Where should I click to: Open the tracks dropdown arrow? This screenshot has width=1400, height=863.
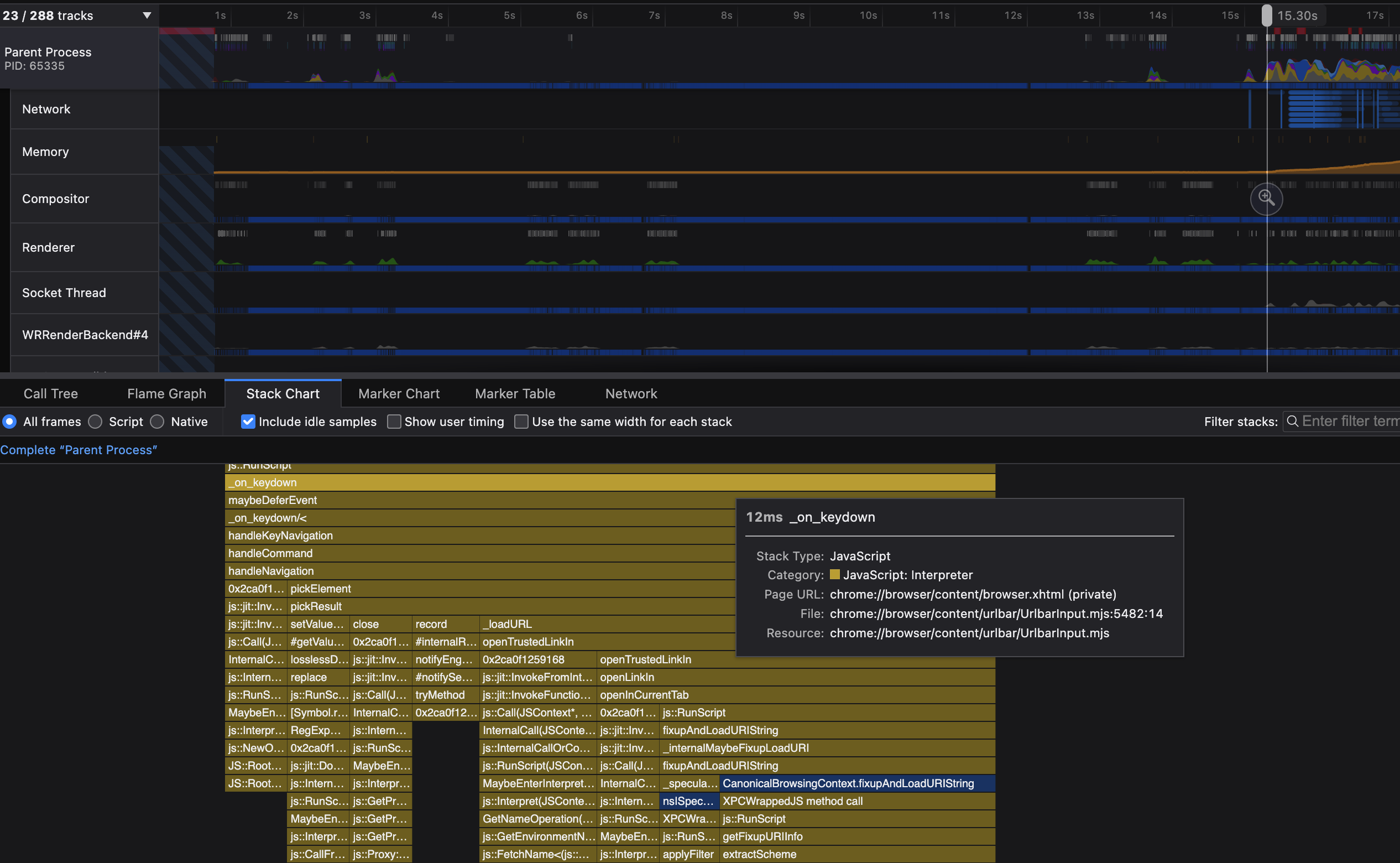(147, 15)
